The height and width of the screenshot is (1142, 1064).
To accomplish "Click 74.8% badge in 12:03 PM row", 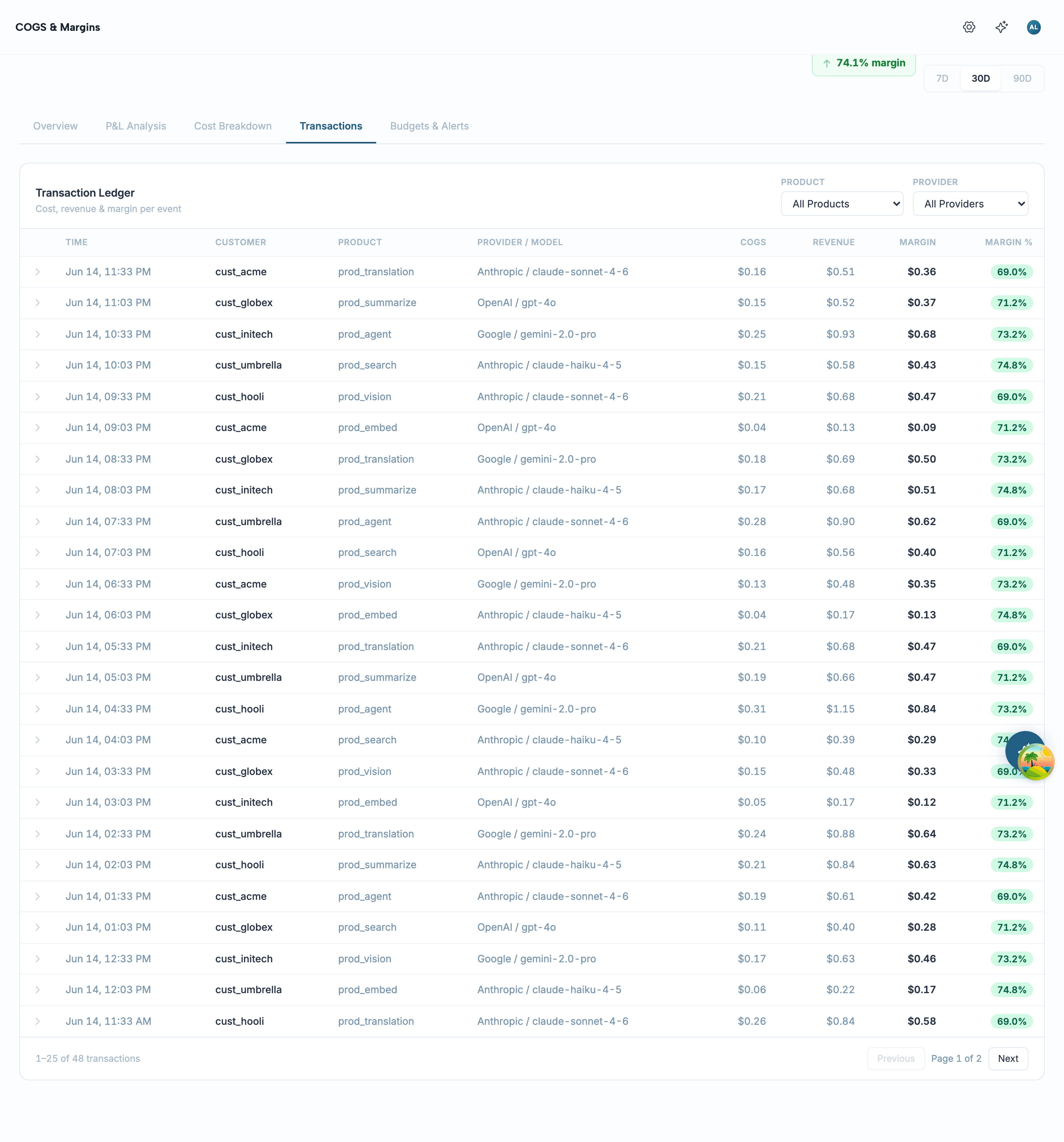I will click(1011, 990).
